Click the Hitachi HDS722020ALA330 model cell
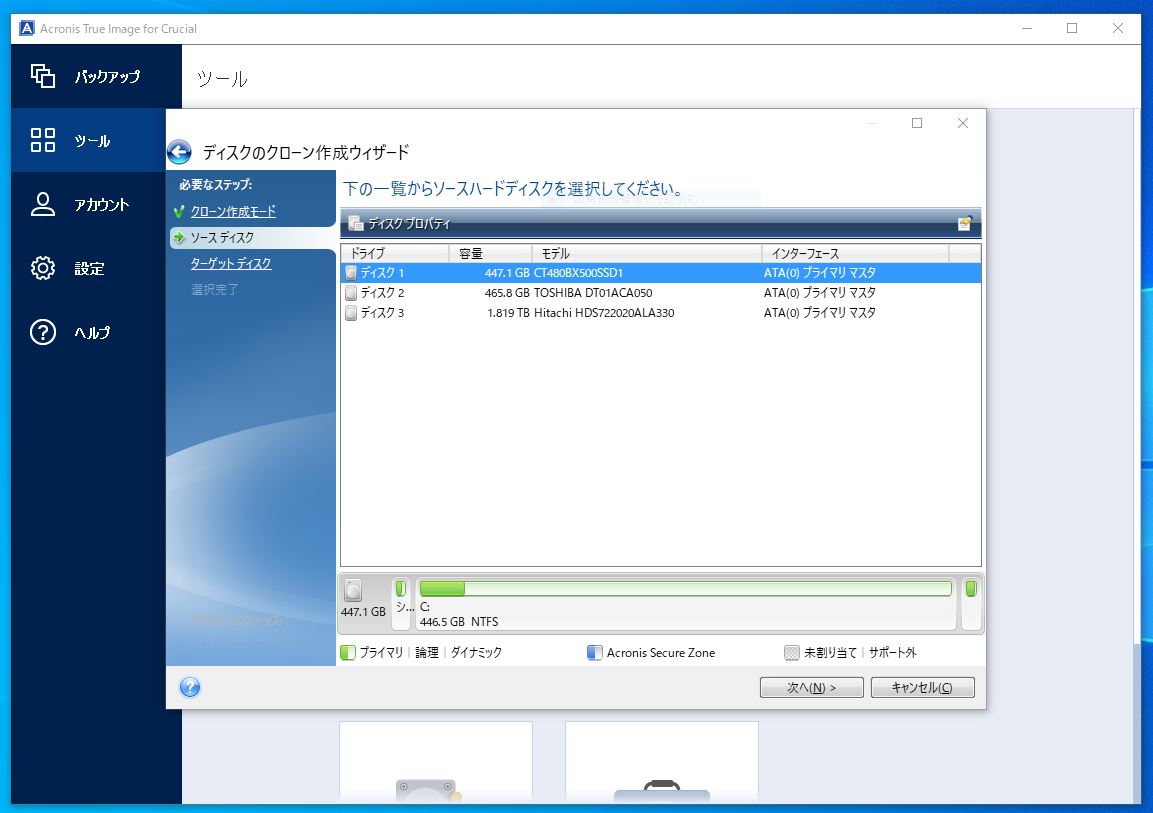The width and height of the screenshot is (1153, 813). [604, 312]
